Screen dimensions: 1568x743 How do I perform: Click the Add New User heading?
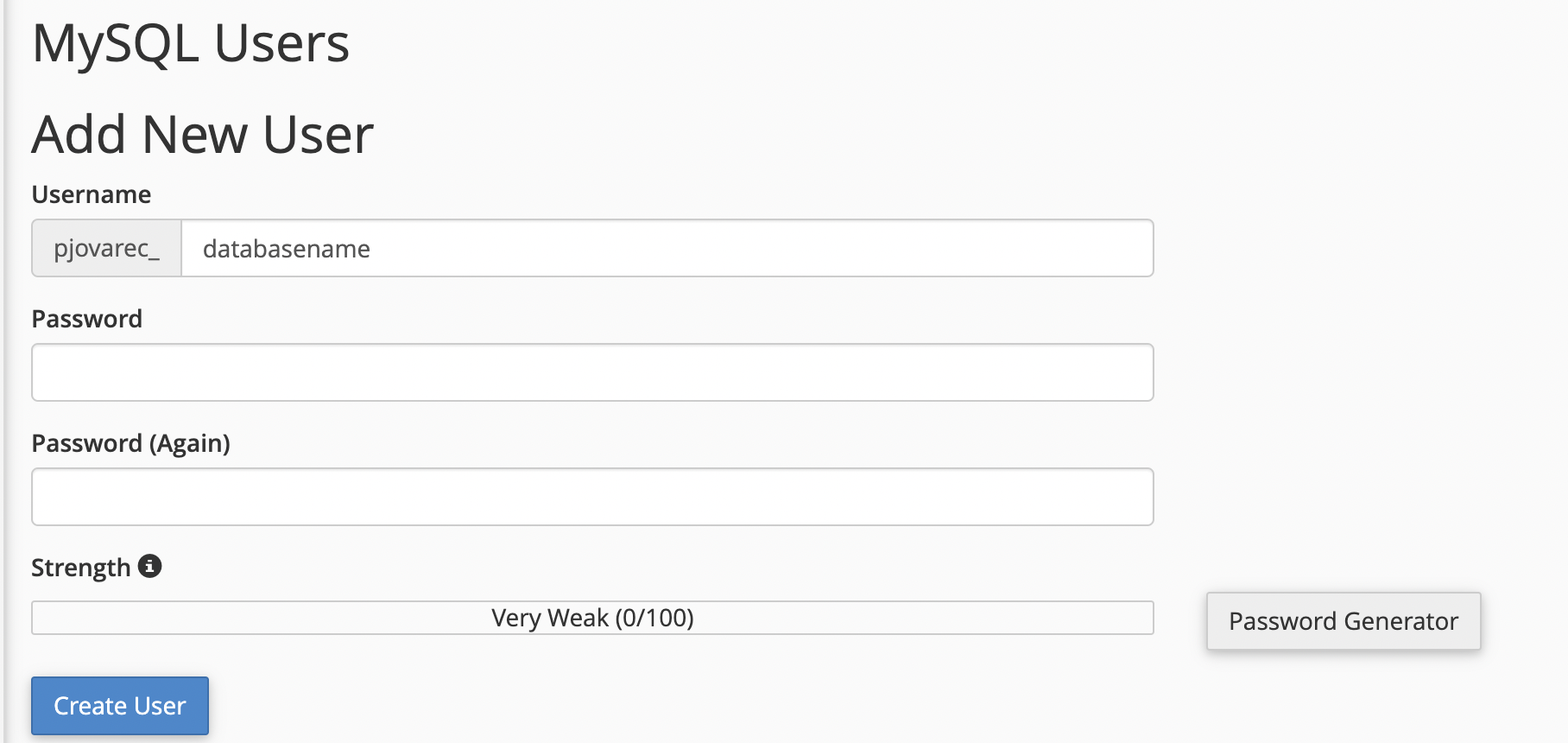coord(203,135)
